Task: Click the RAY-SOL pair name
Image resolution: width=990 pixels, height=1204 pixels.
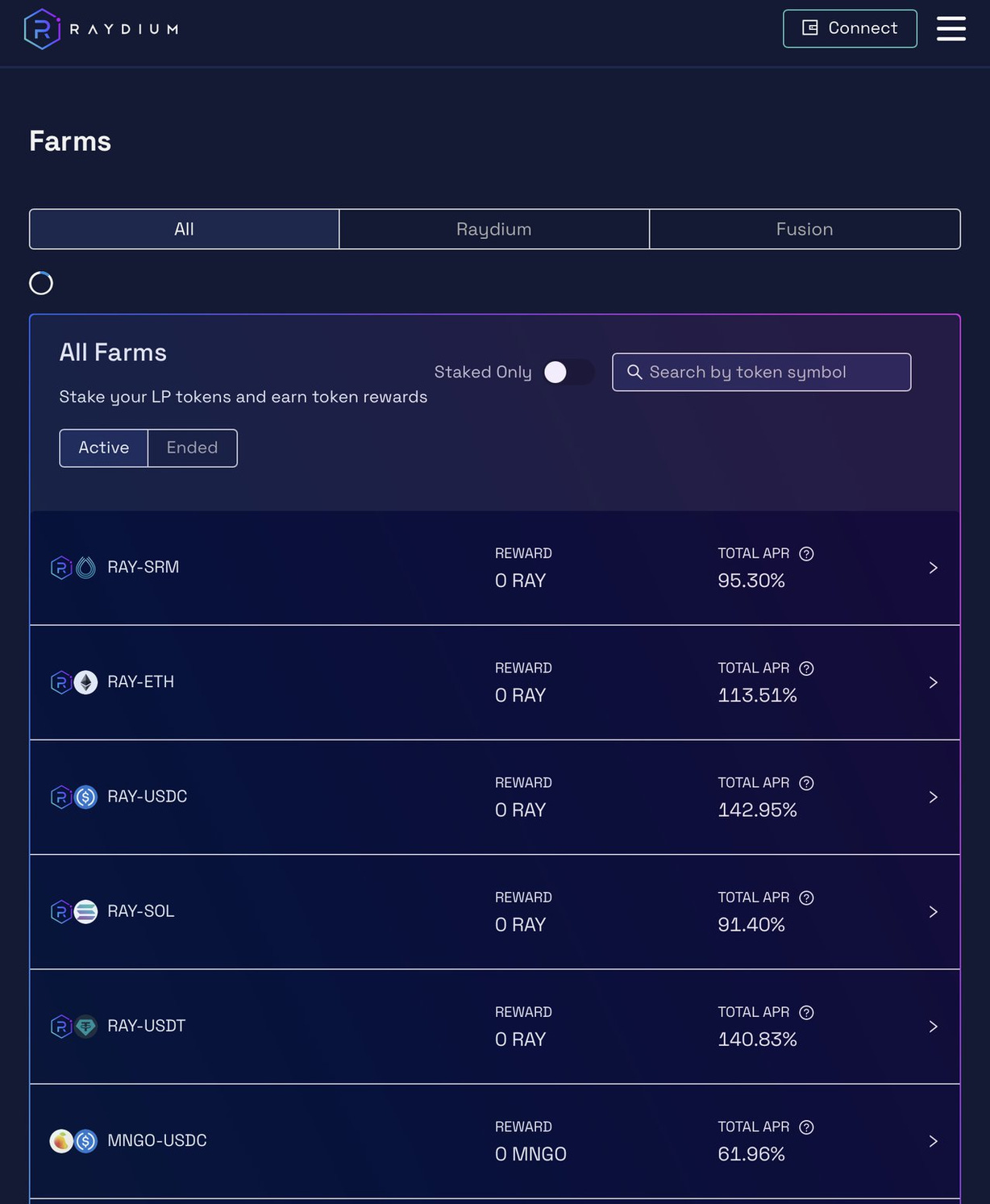Action: pos(140,911)
